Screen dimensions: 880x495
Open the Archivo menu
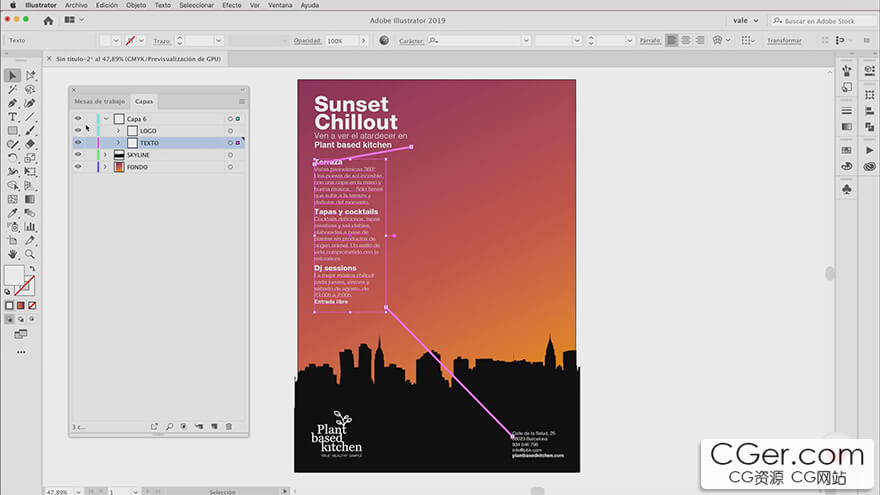pyautogui.click(x=76, y=5)
